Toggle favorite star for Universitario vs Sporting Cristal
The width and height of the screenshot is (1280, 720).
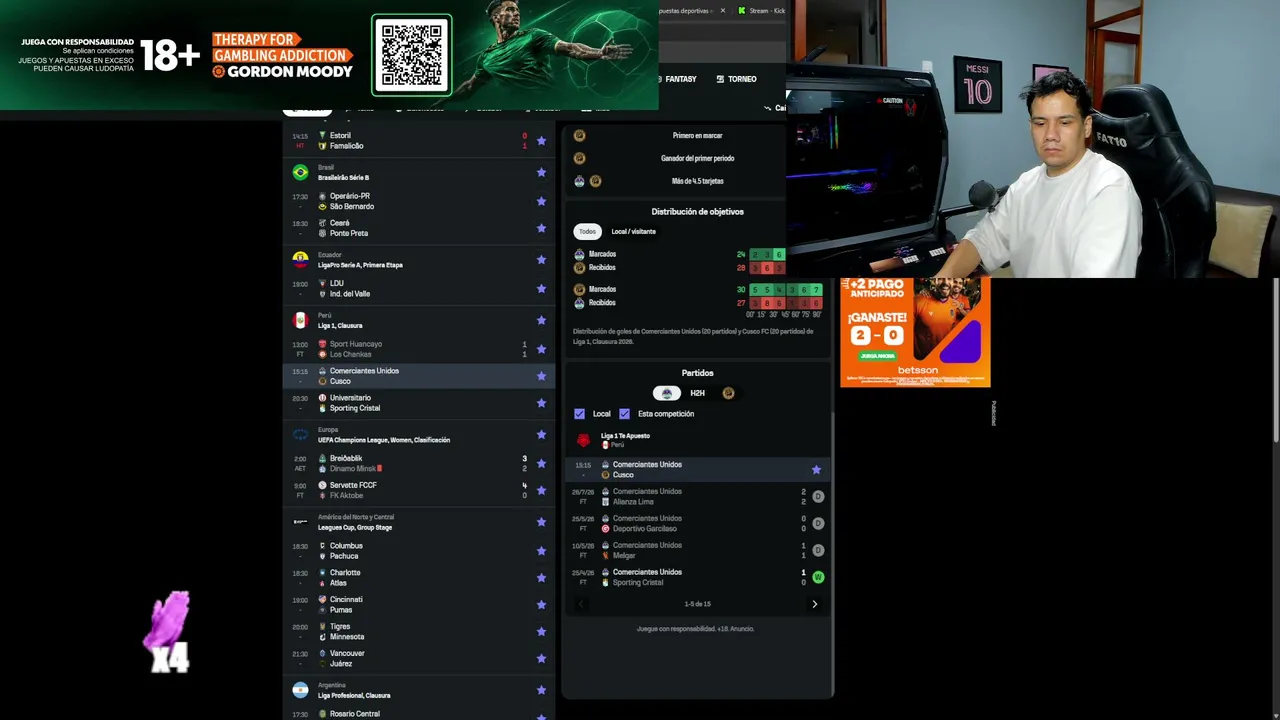(541, 403)
